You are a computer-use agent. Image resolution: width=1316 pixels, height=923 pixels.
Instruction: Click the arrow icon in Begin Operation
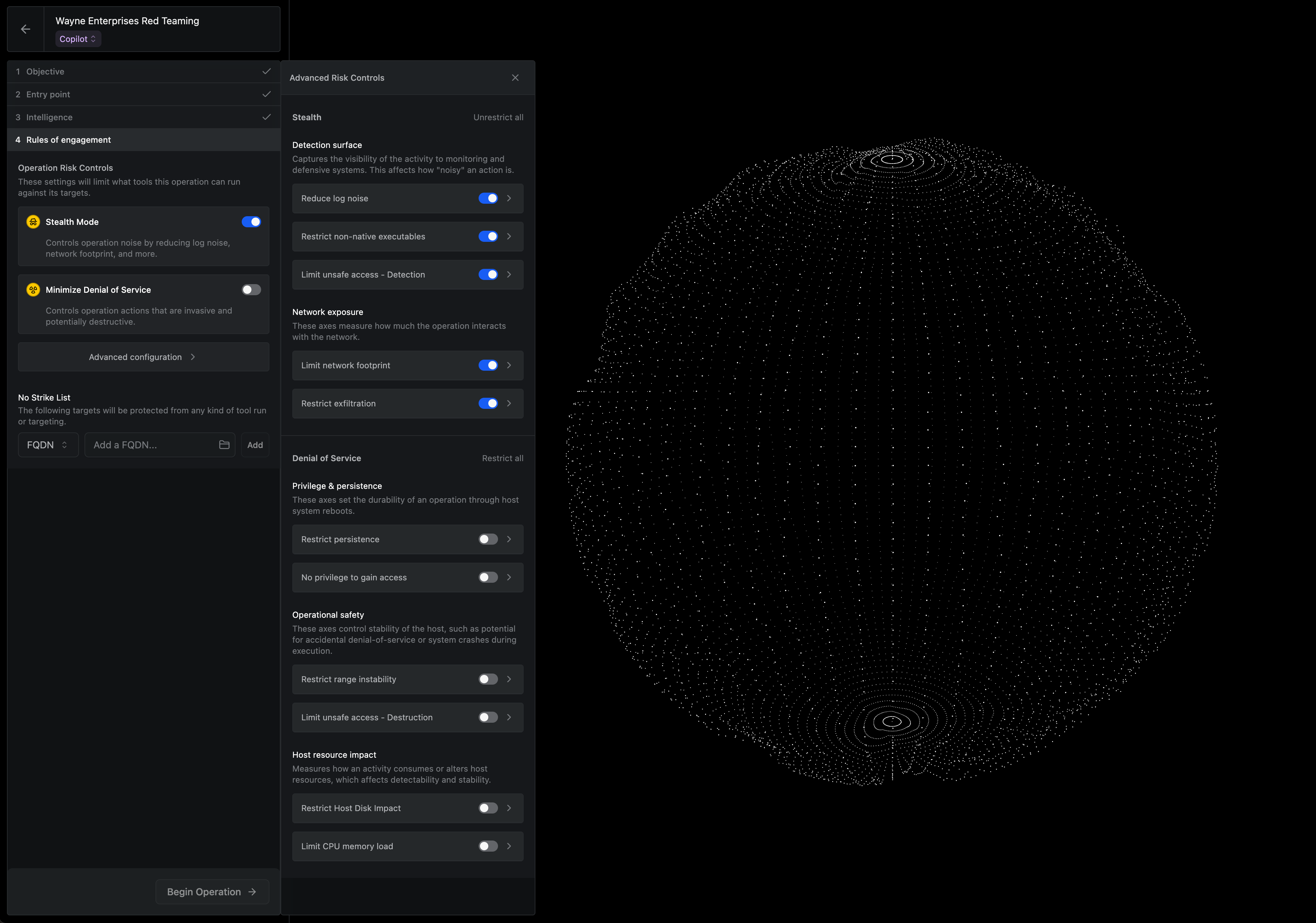pos(252,892)
